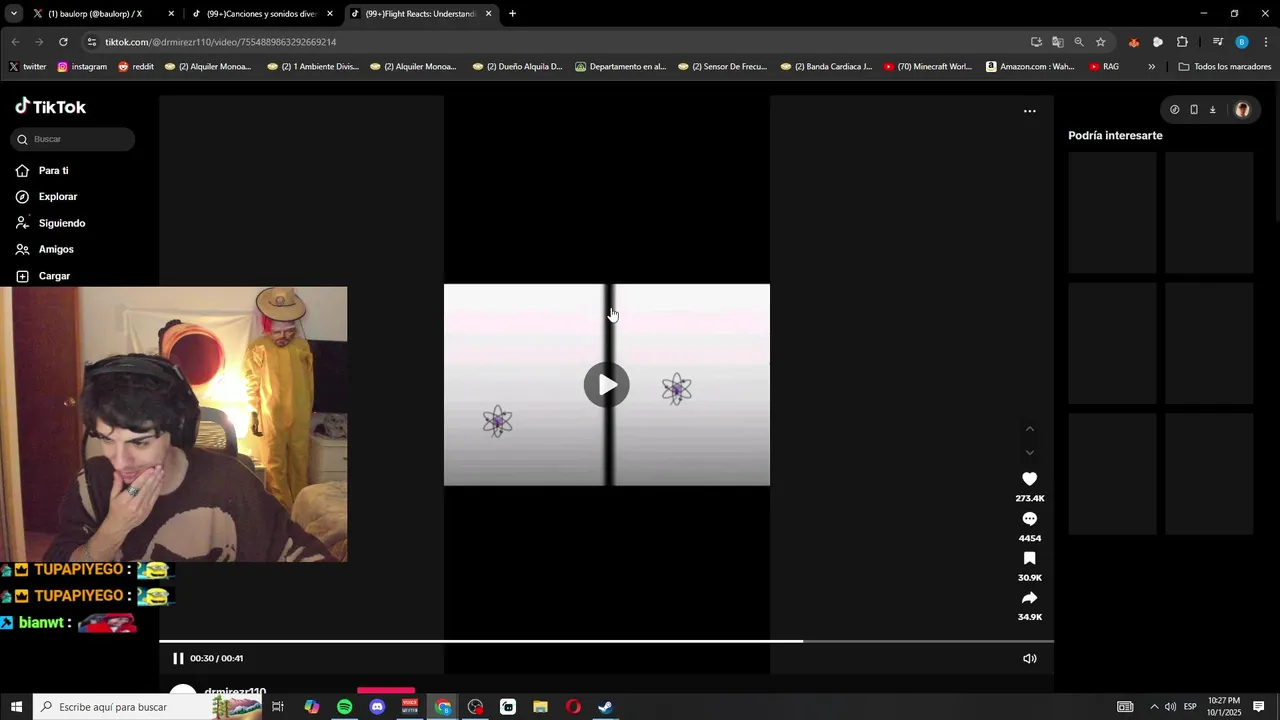Open the media controls icon
The width and height of the screenshot is (1280, 720).
[x=1217, y=42]
